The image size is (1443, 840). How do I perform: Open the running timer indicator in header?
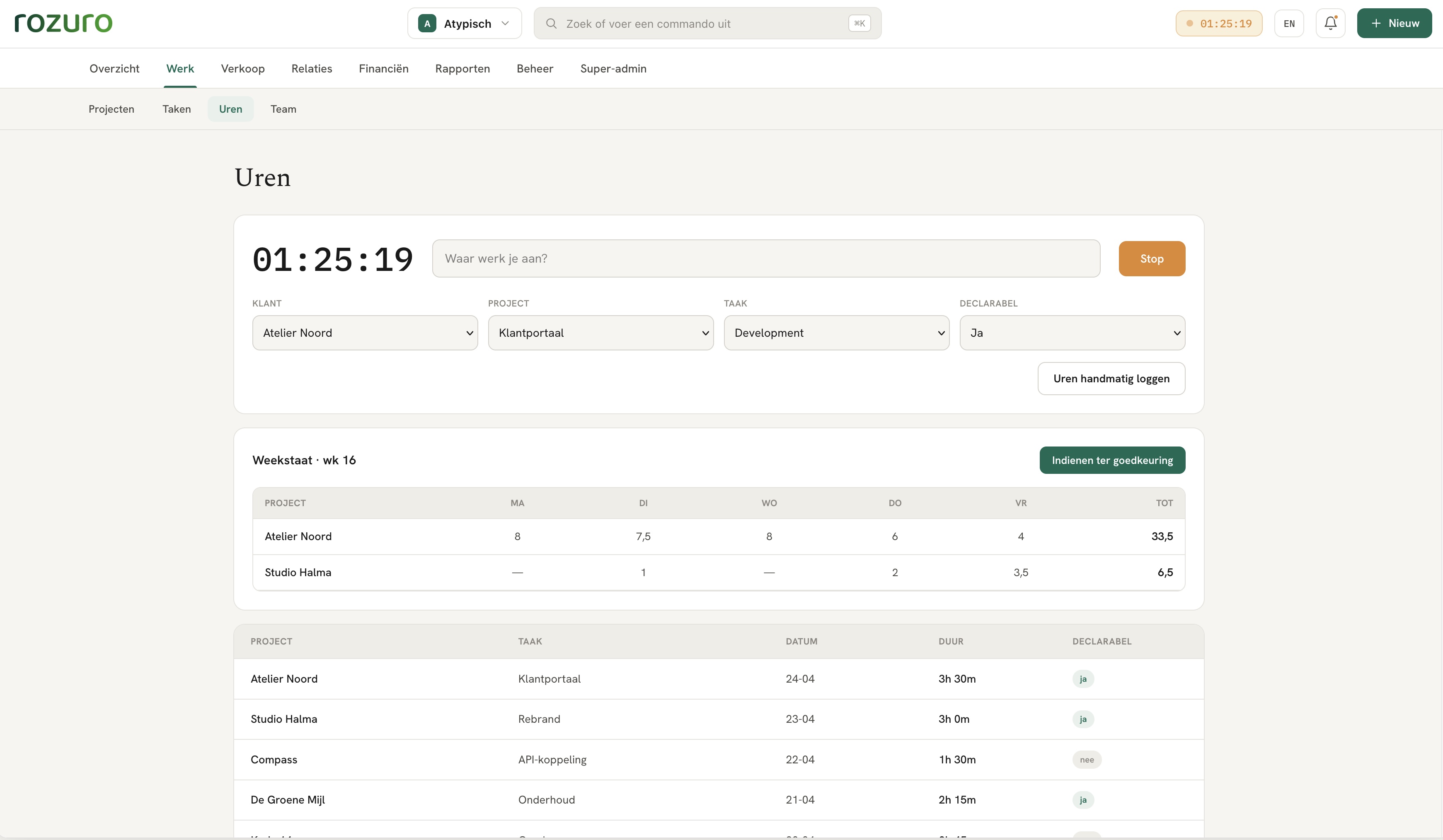[1218, 24]
